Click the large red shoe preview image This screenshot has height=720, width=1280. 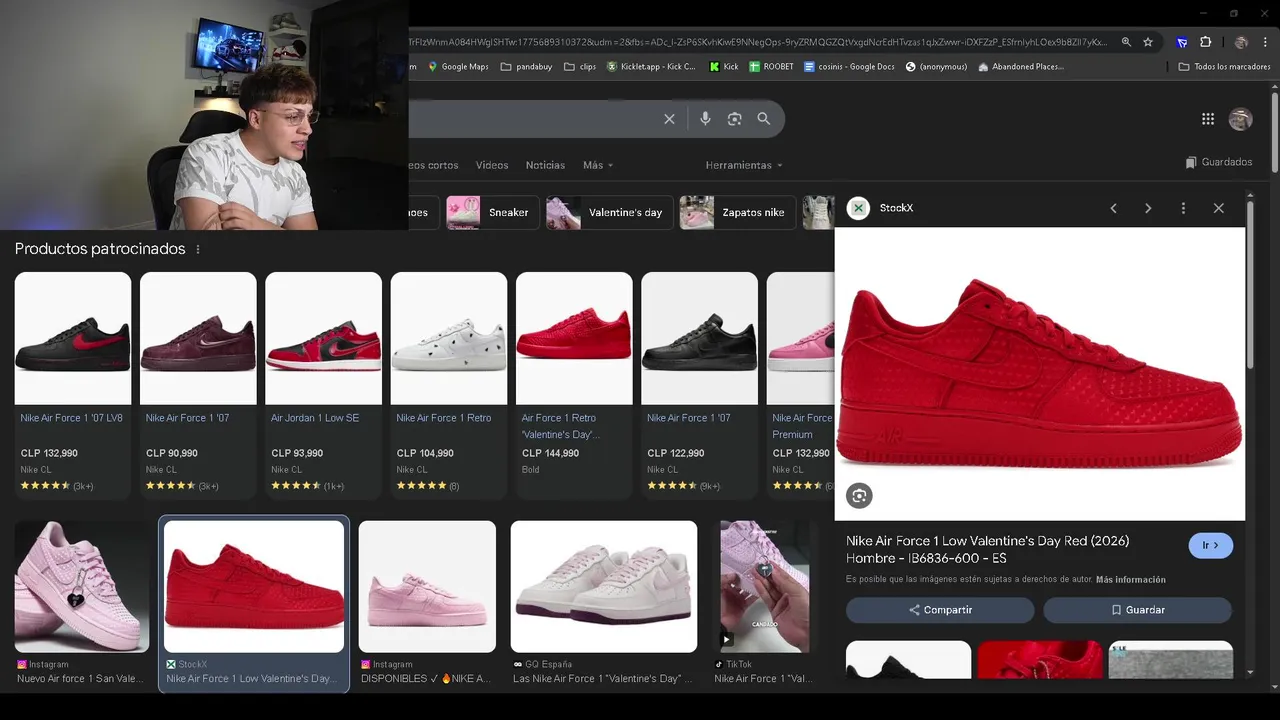pyautogui.click(x=1040, y=374)
